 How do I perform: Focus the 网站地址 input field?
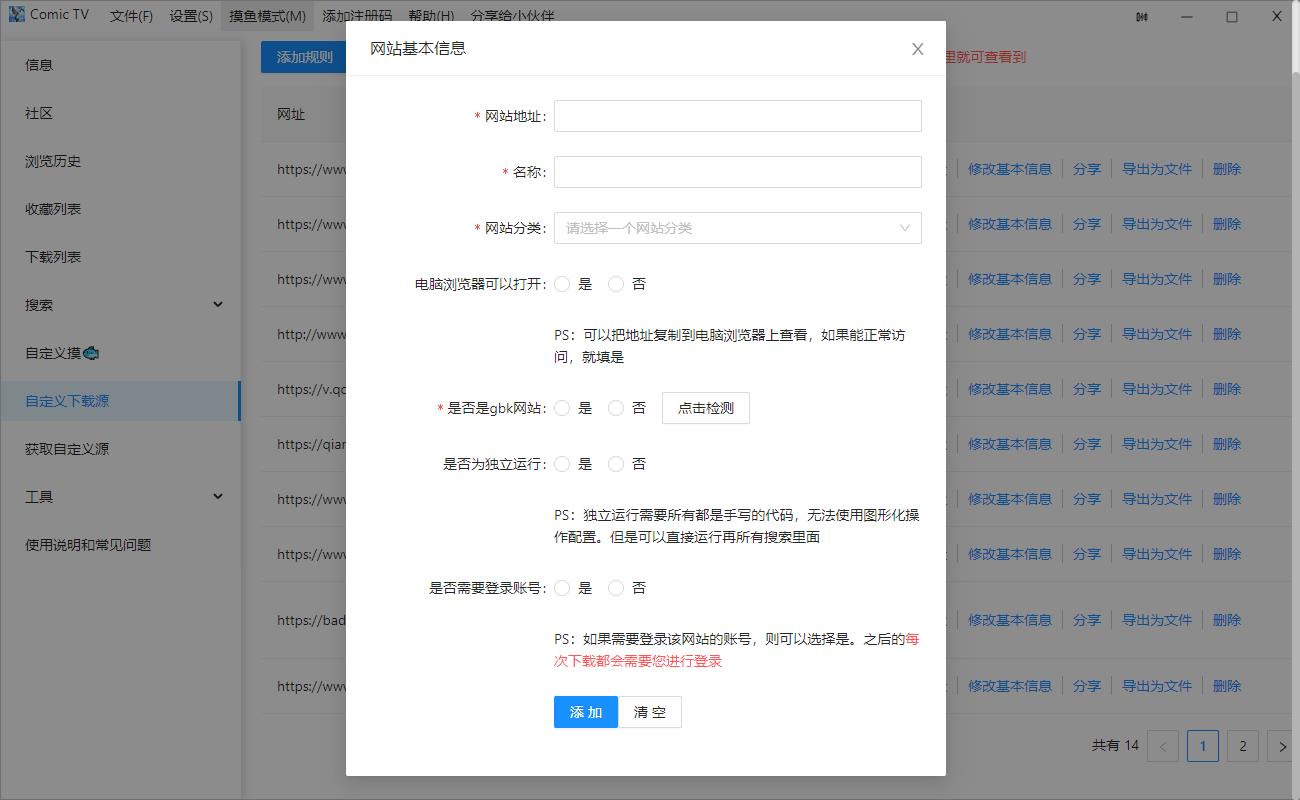pos(737,116)
